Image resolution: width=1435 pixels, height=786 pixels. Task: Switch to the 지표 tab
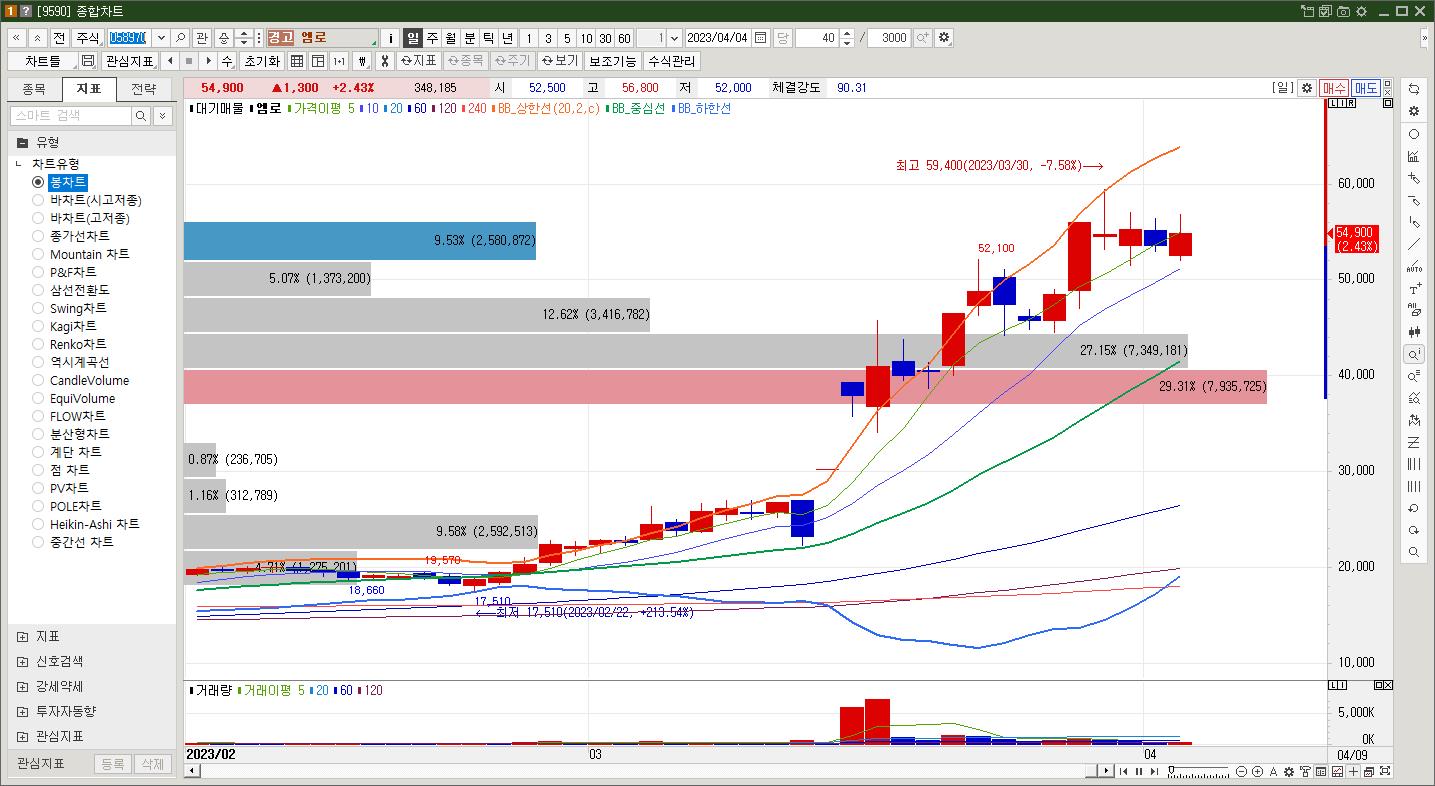point(89,88)
